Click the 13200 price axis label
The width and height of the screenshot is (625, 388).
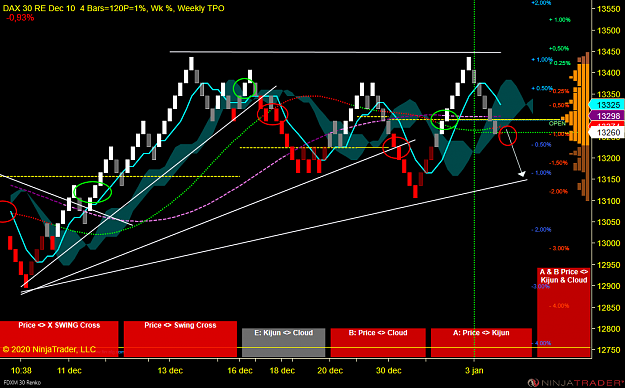coord(608,158)
